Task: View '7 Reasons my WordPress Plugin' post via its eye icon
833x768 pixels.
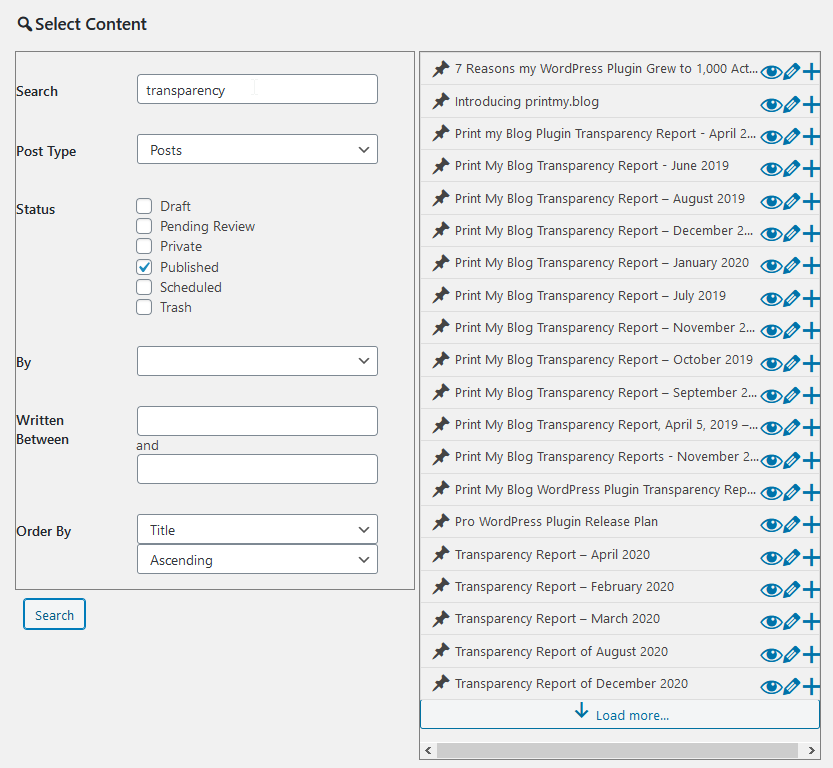Action: 771,72
